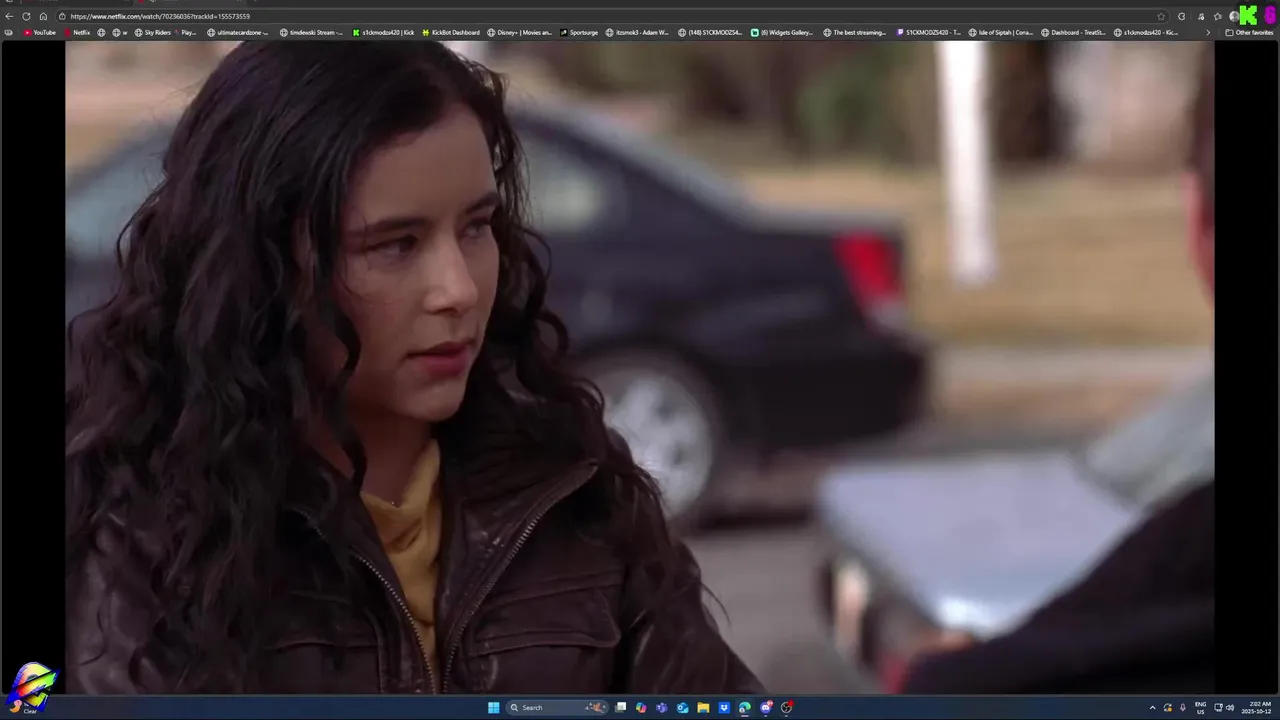Viewport: 1280px width, 720px height.
Task: Add this page to favorites star
Action: click(x=1161, y=16)
